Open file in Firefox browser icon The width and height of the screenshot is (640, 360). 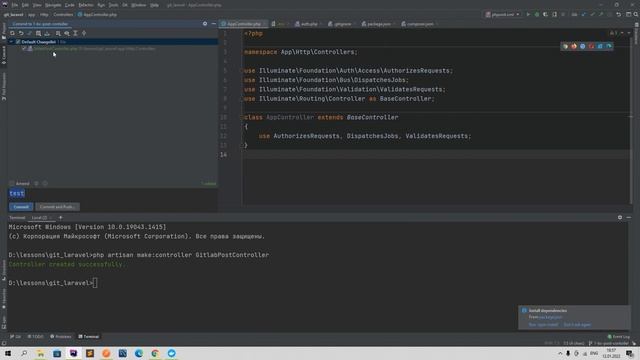click(x=574, y=46)
